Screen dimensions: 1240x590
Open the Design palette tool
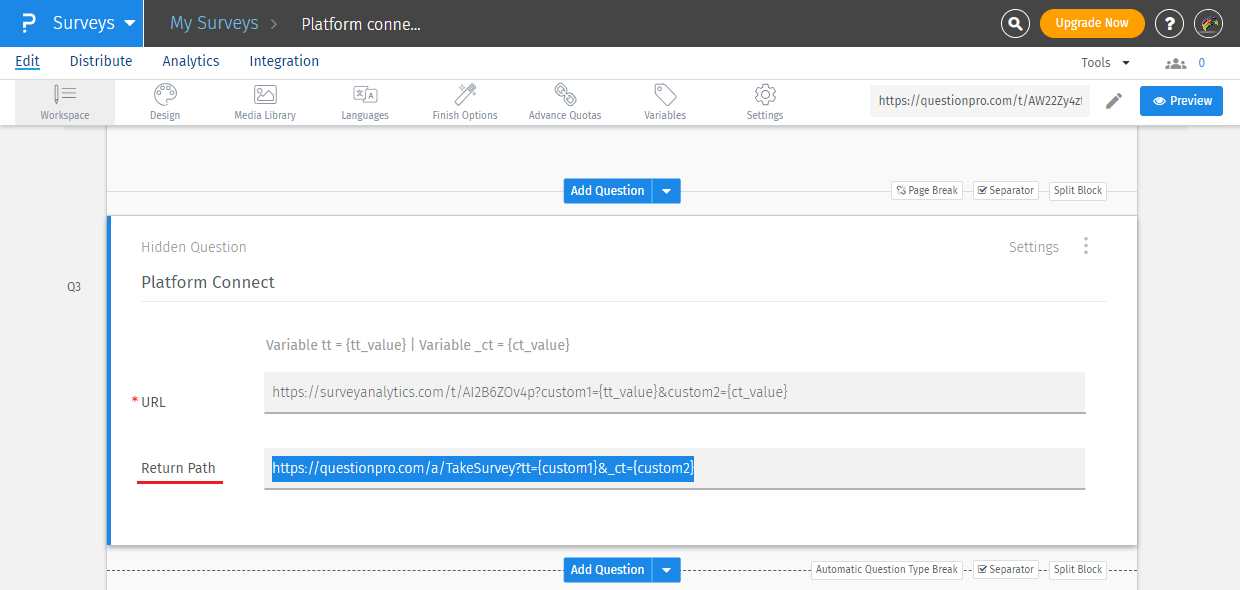coord(165,101)
